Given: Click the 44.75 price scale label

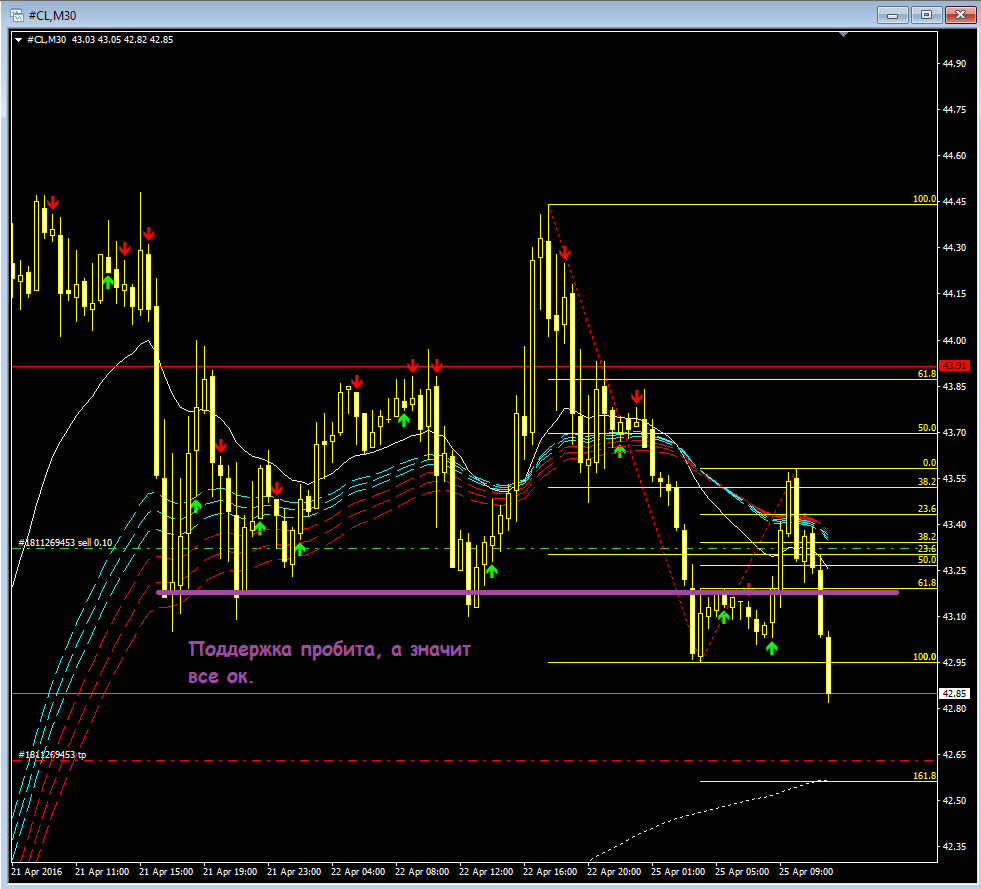Looking at the screenshot, I should click(954, 109).
